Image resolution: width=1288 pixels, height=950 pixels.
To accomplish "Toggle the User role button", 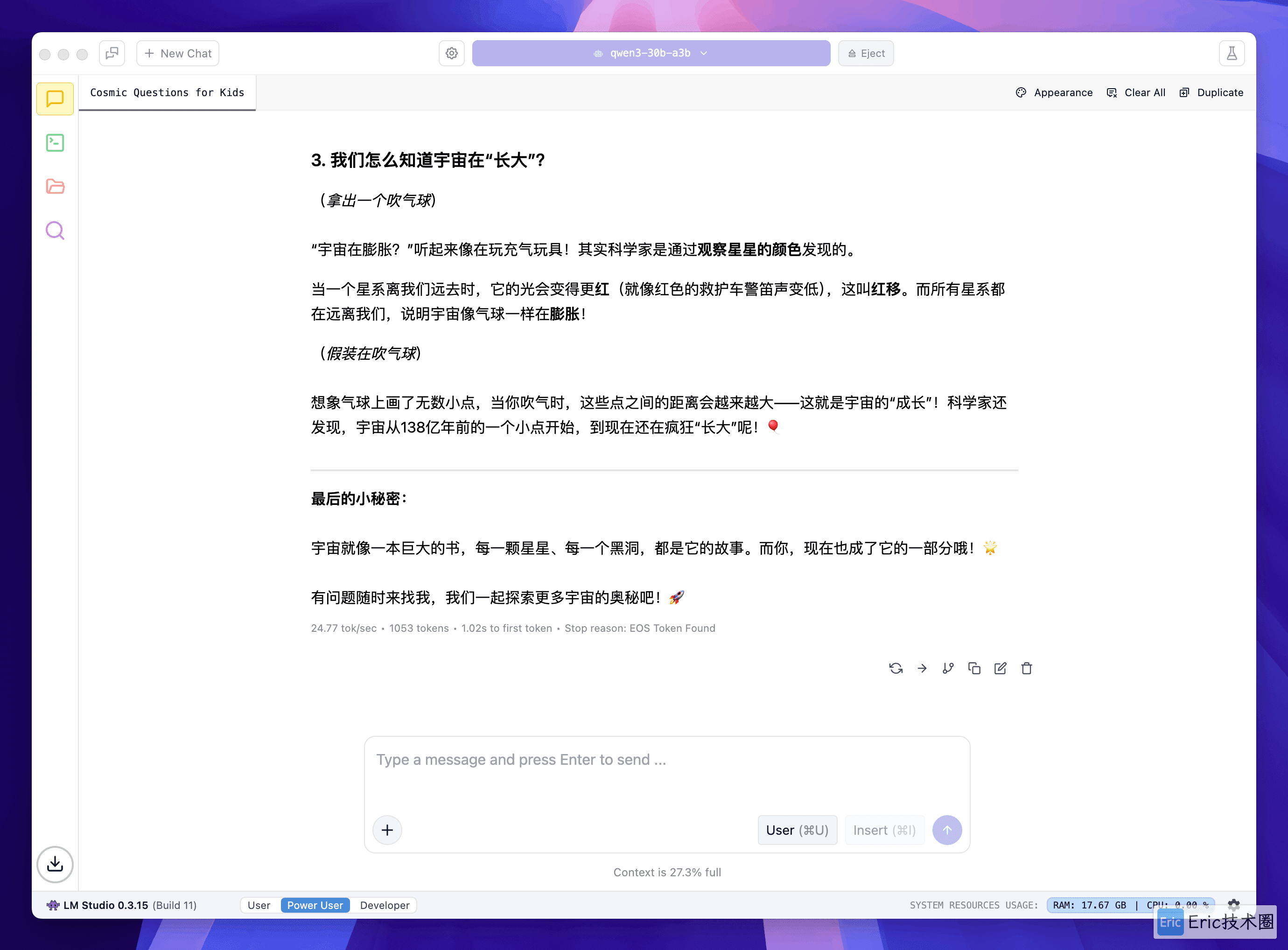I will pos(798,830).
